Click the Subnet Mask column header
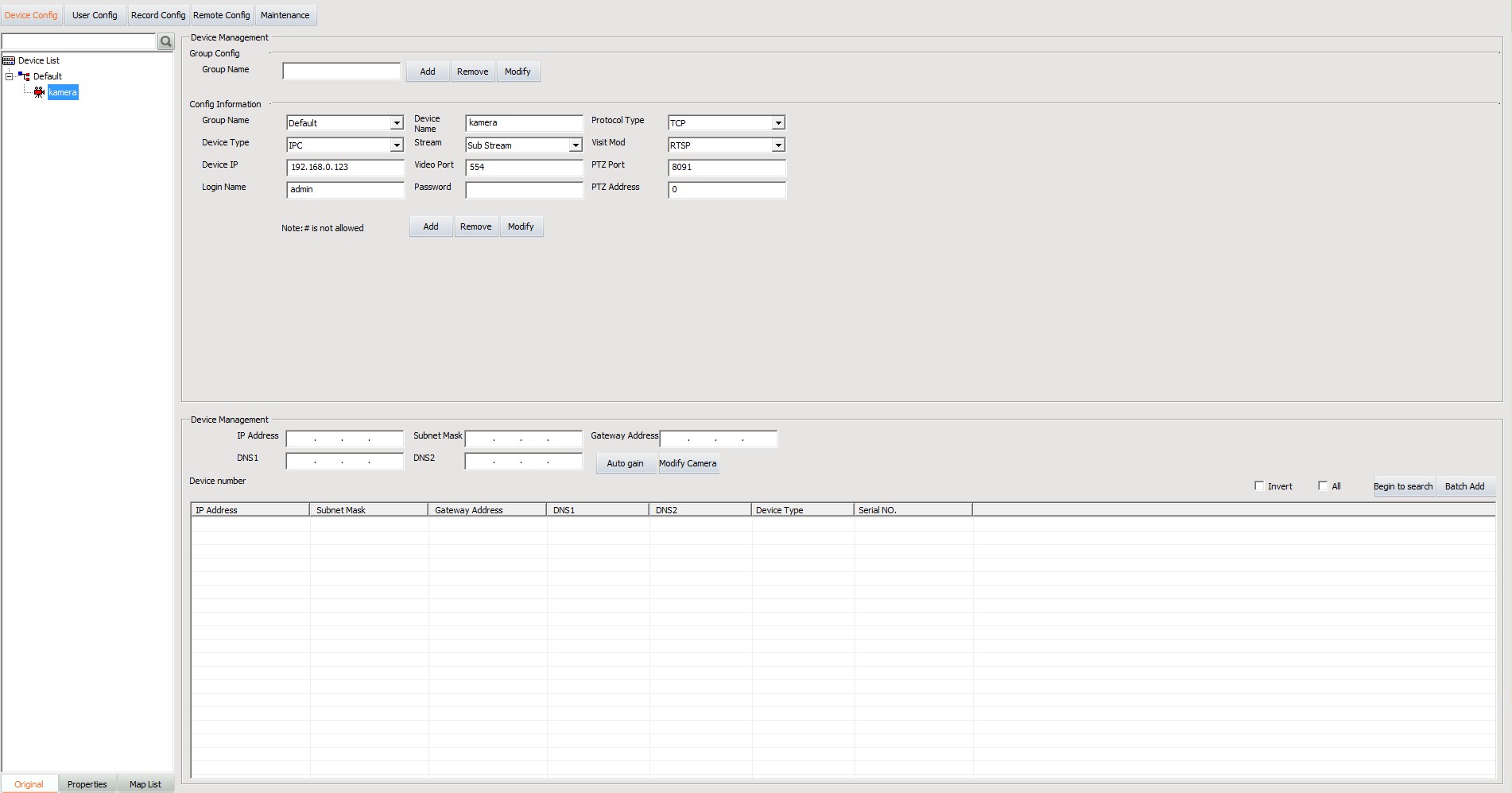This screenshot has height=793, width=1512. [369, 510]
